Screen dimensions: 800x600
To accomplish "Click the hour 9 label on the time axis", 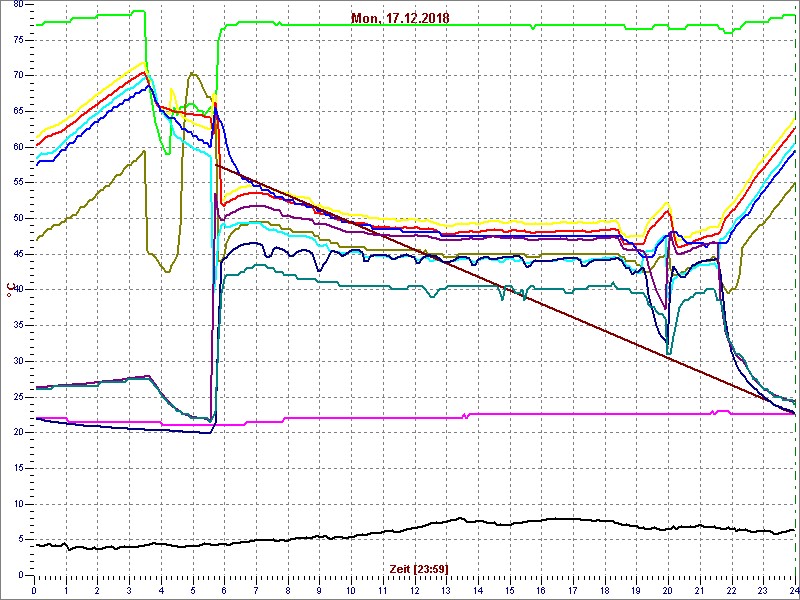I will pos(319,589).
